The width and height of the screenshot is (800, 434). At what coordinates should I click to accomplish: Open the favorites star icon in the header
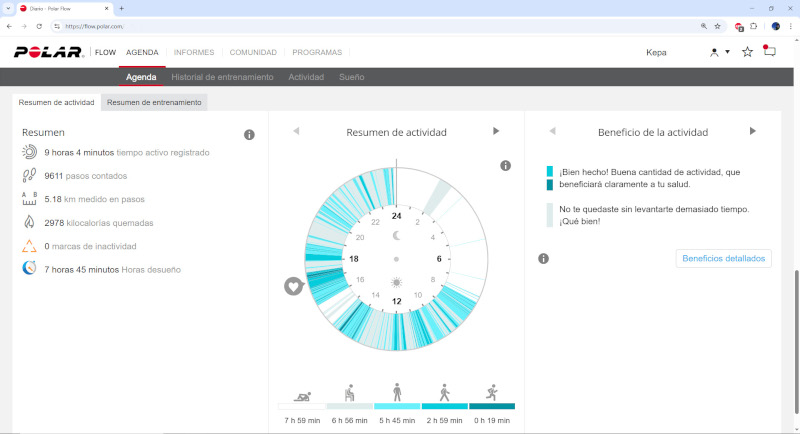tap(747, 52)
